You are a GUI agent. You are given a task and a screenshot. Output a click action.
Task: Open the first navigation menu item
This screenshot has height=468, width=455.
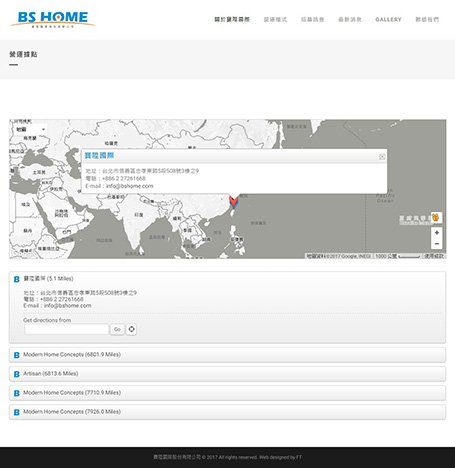232,20
